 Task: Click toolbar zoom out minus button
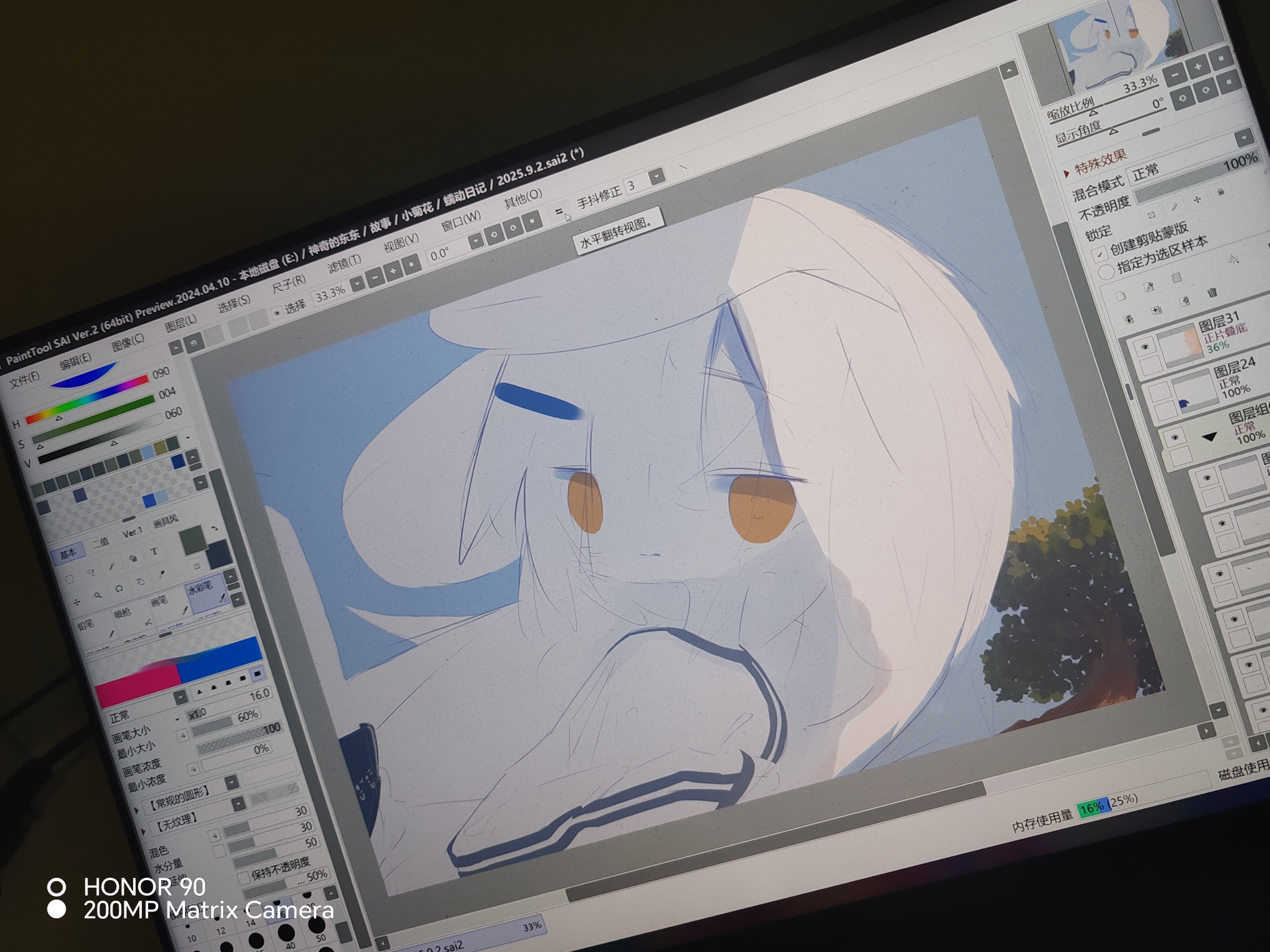coord(375,277)
